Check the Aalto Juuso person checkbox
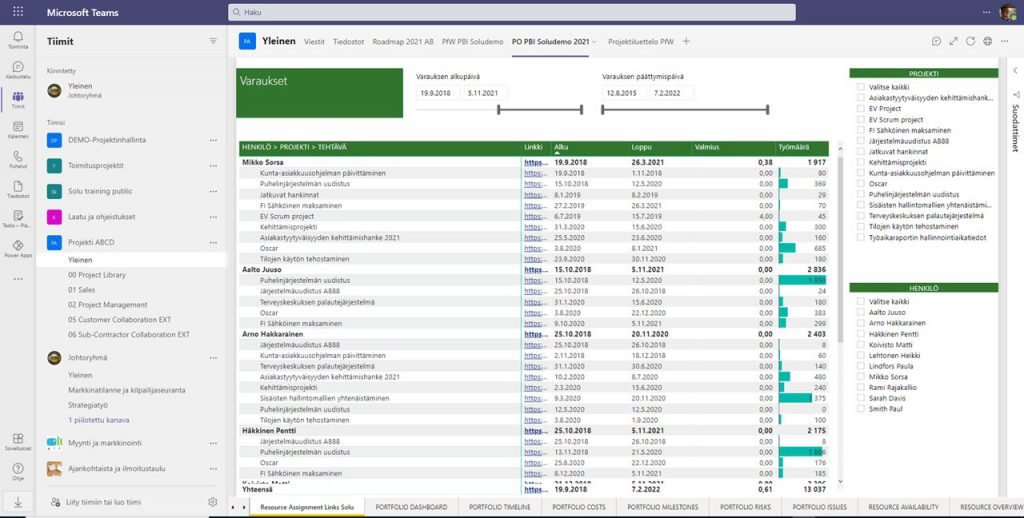Image resolution: width=1024 pixels, height=518 pixels. (861, 313)
